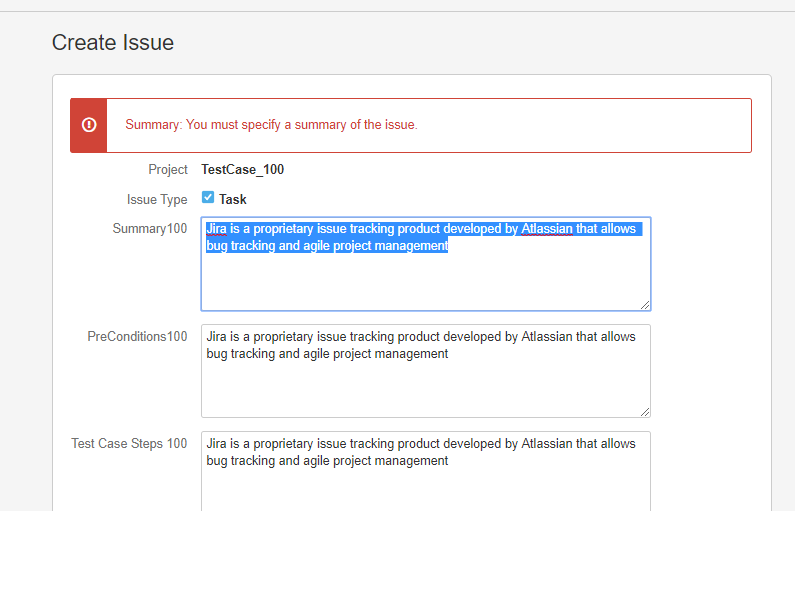Click the Create Issue heading
This screenshot has height=614, width=795.
[x=113, y=43]
